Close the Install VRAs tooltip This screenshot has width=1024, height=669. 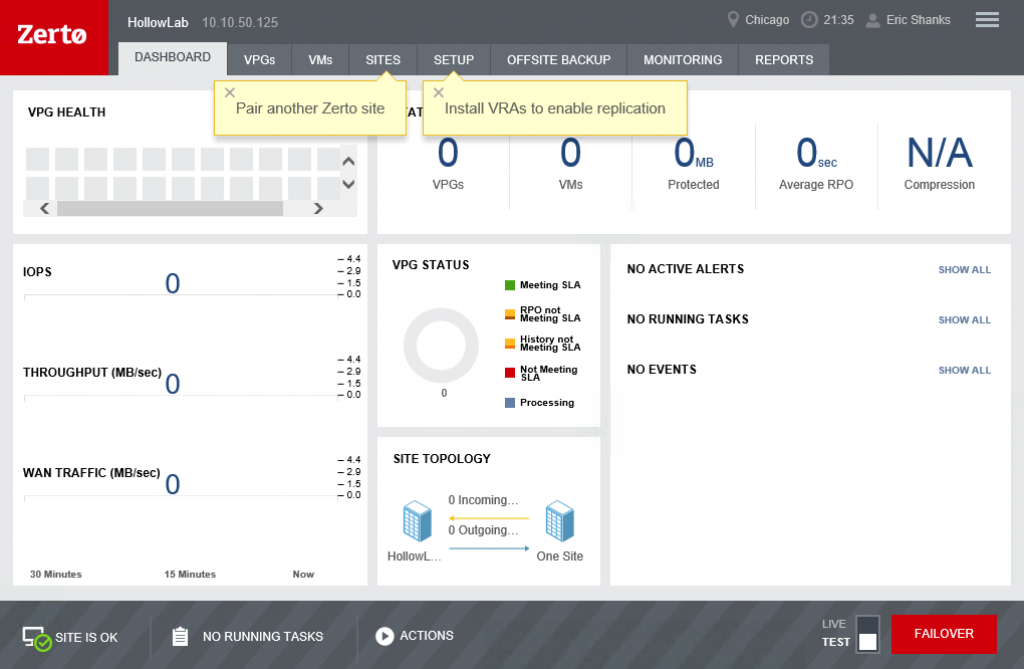click(x=438, y=93)
